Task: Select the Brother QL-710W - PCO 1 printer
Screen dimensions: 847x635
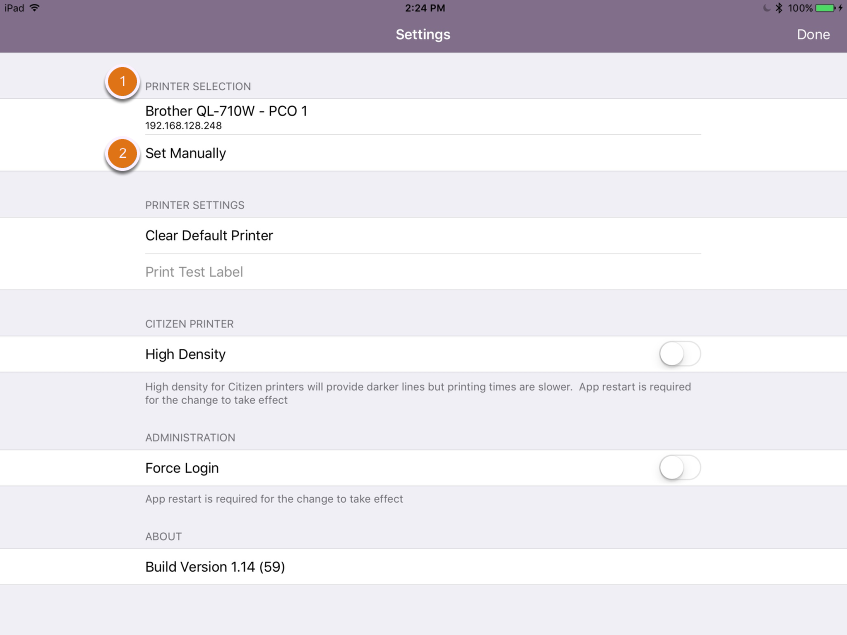Action: click(x=424, y=117)
